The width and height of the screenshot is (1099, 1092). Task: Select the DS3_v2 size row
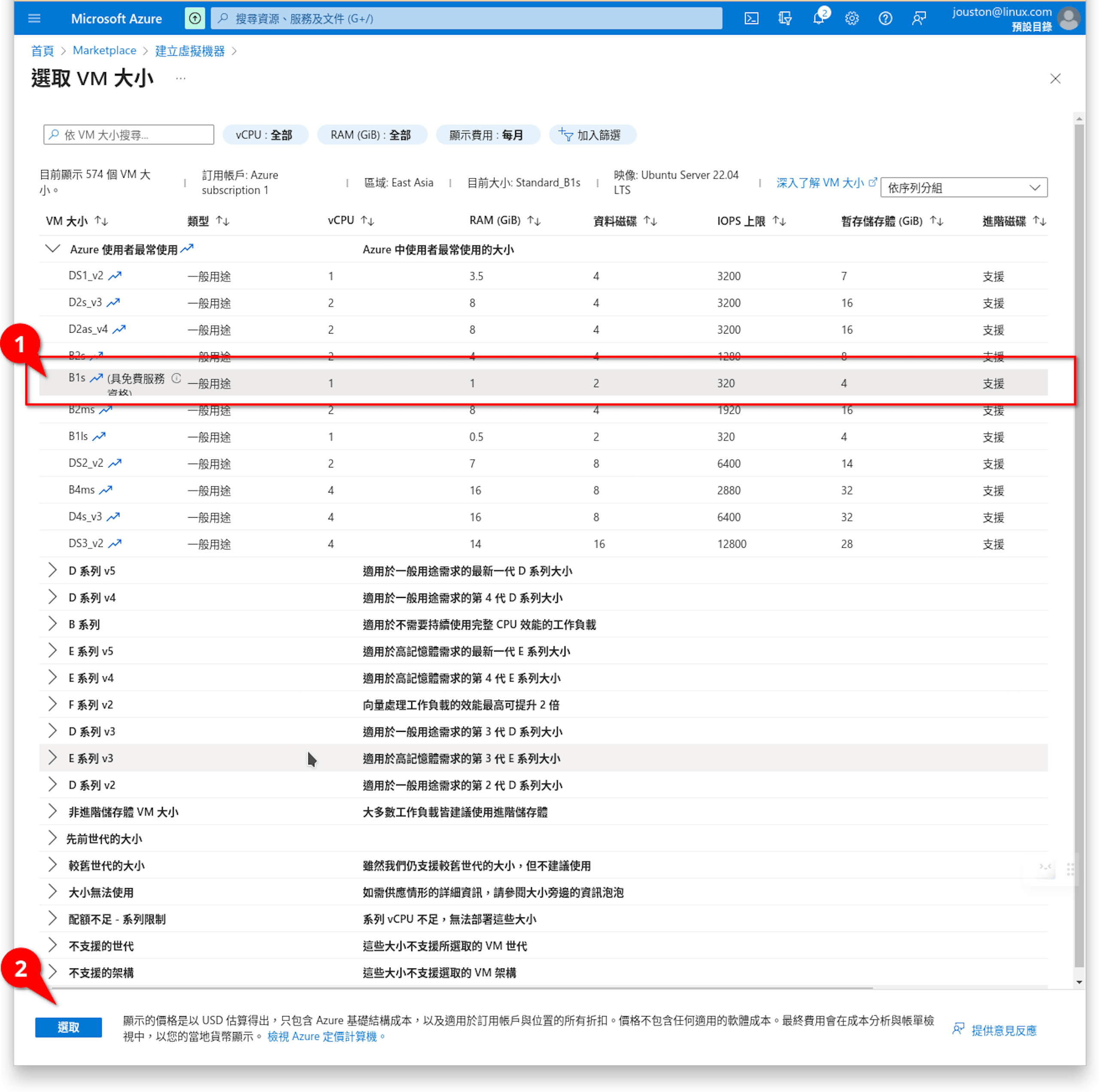[x=543, y=543]
